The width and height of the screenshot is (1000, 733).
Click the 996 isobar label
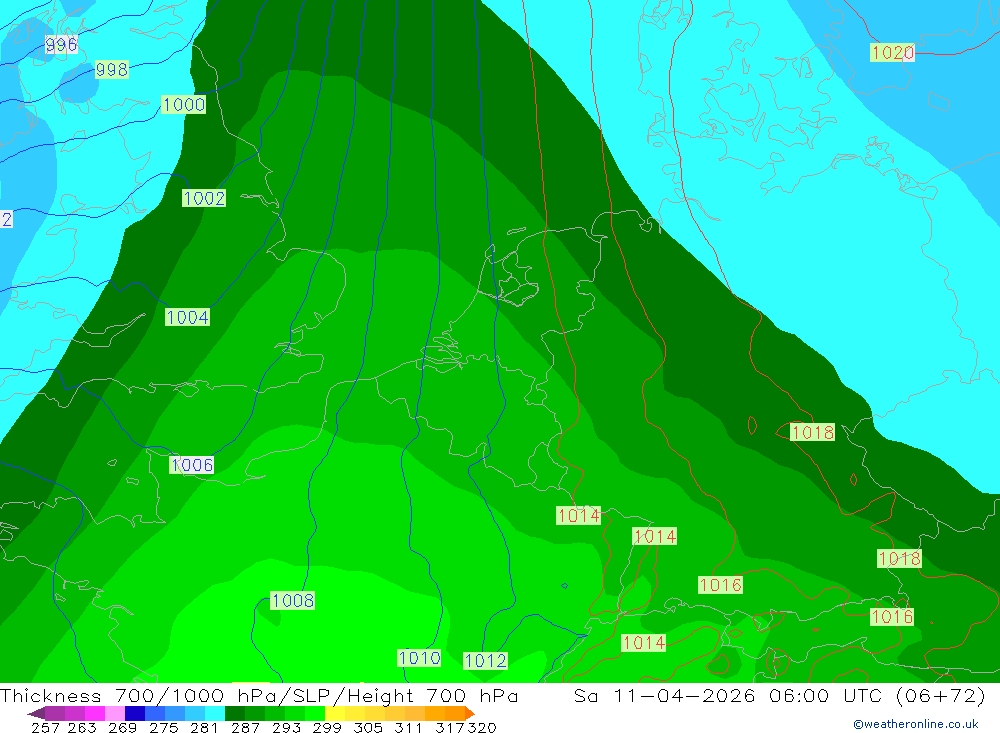tap(61, 45)
